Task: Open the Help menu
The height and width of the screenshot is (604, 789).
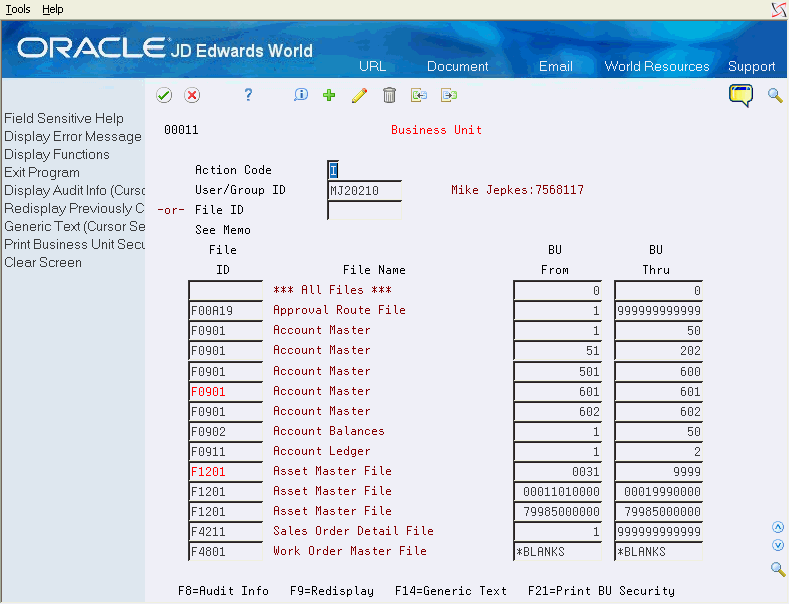Action: click(x=53, y=9)
